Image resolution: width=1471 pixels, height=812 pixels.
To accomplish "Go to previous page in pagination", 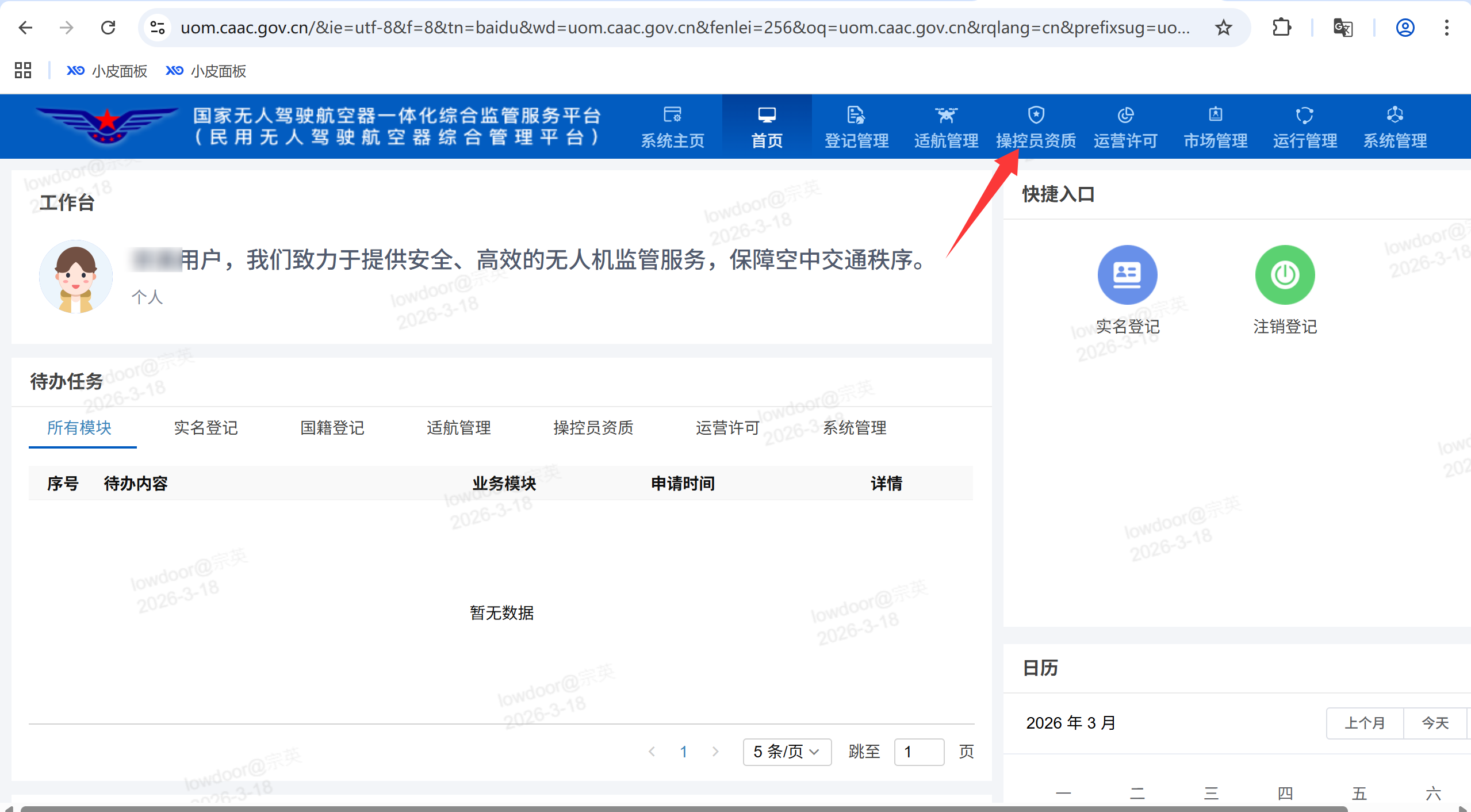I will (x=652, y=752).
